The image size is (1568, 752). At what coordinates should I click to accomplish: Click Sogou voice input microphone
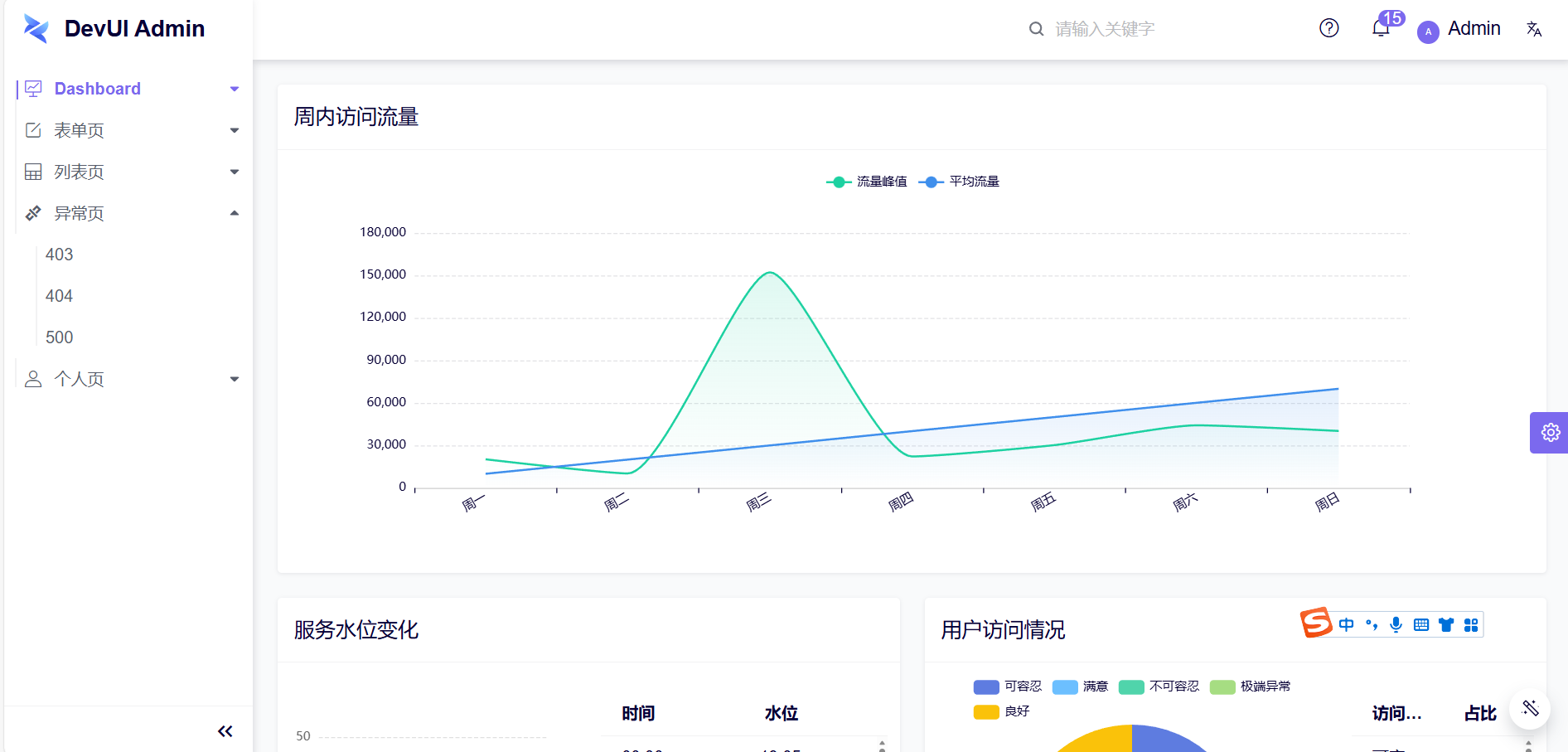[x=1396, y=624]
